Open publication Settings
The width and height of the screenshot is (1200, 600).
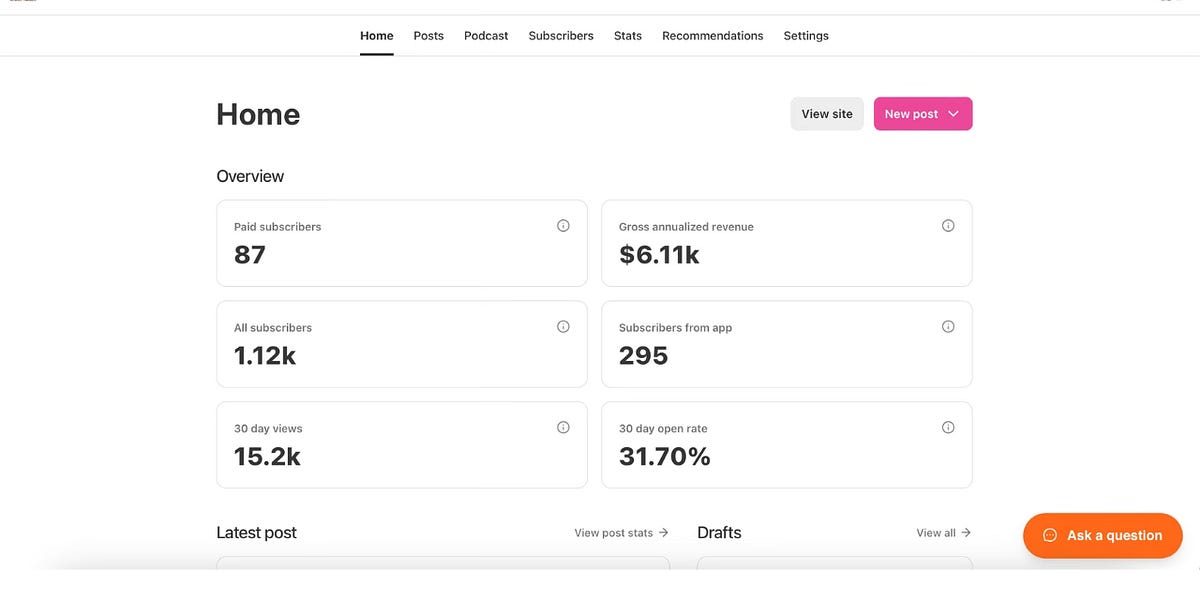point(806,35)
